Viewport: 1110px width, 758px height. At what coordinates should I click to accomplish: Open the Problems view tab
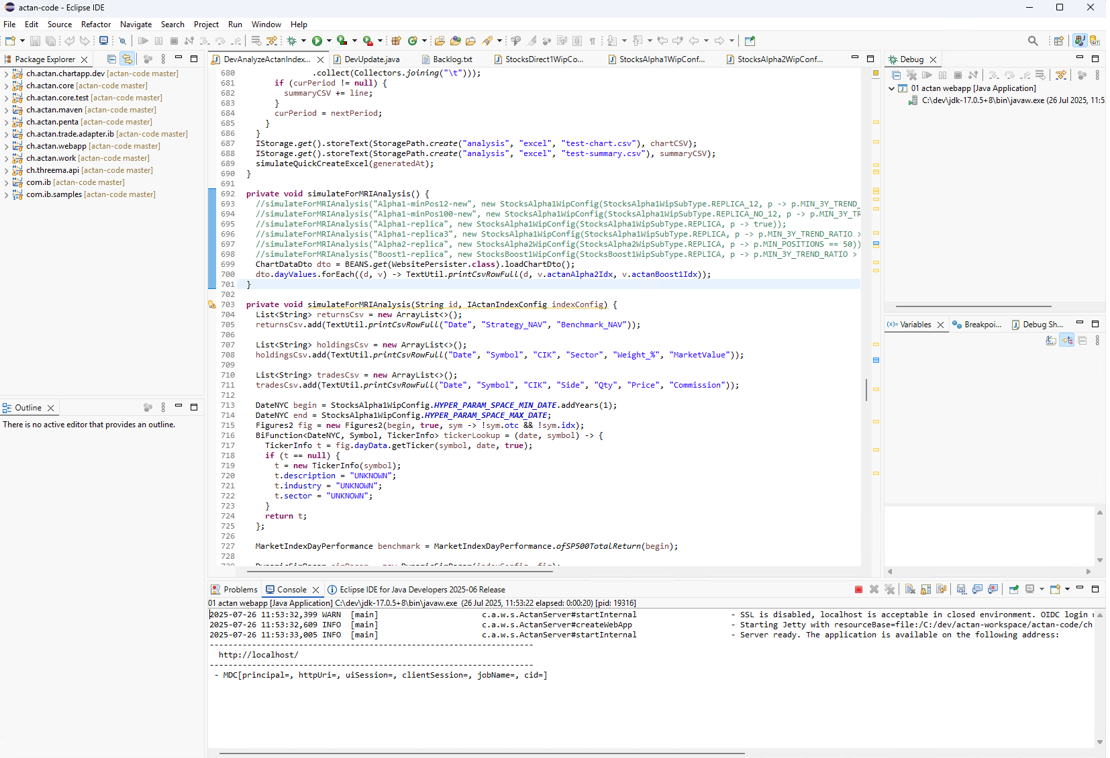point(239,590)
